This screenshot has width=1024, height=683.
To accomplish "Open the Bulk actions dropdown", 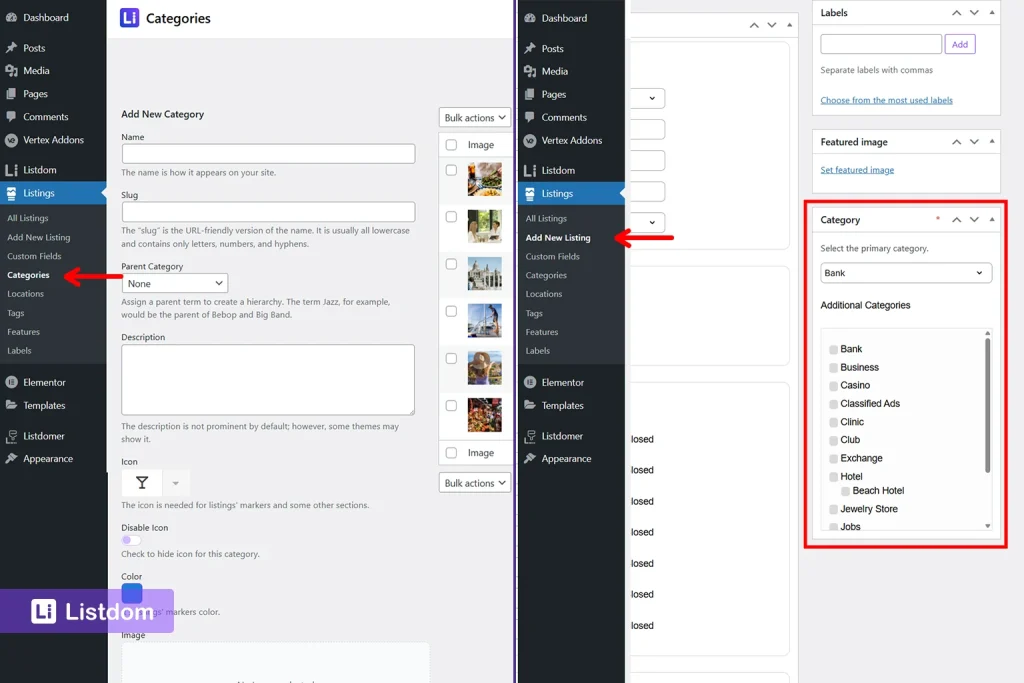I will click(x=474, y=117).
